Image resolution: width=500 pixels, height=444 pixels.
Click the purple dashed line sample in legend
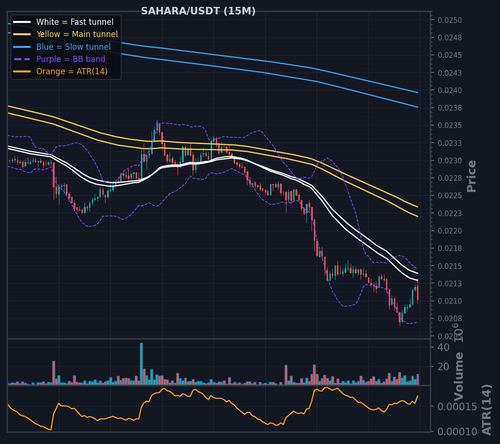pos(22,59)
